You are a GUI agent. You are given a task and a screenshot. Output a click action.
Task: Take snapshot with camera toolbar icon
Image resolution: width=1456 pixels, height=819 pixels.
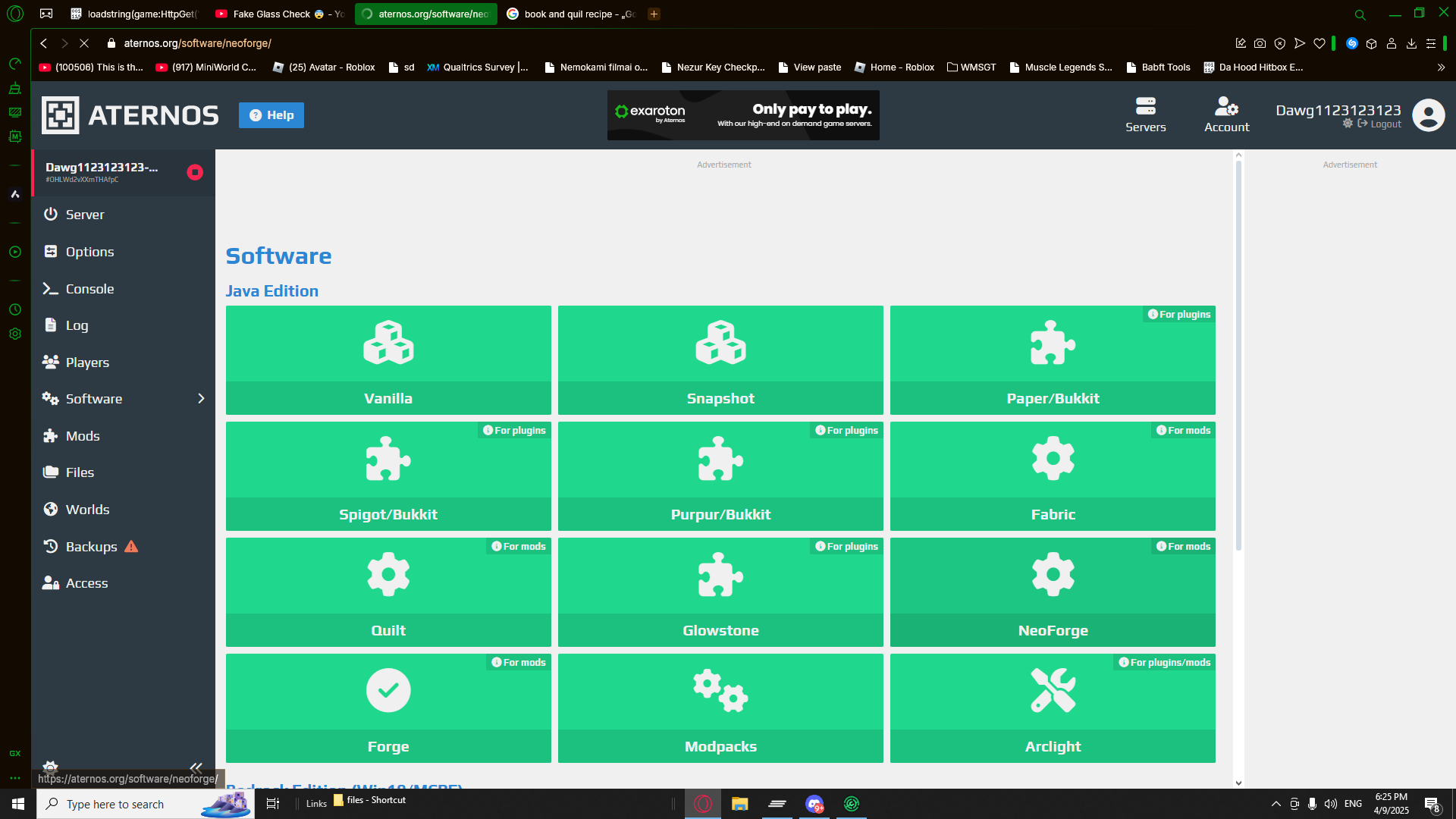click(1260, 44)
